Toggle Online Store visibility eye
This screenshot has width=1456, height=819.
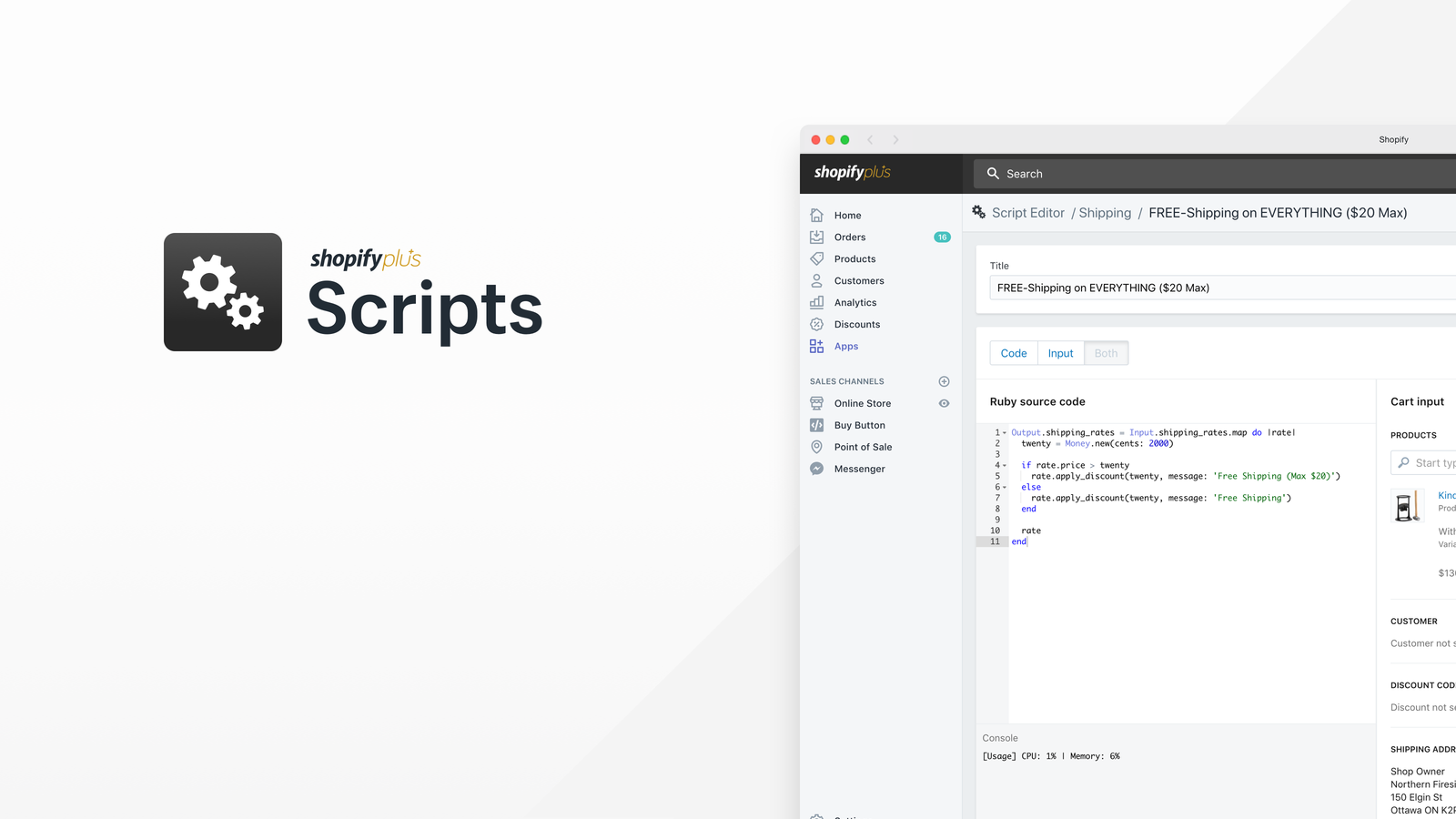pos(944,403)
